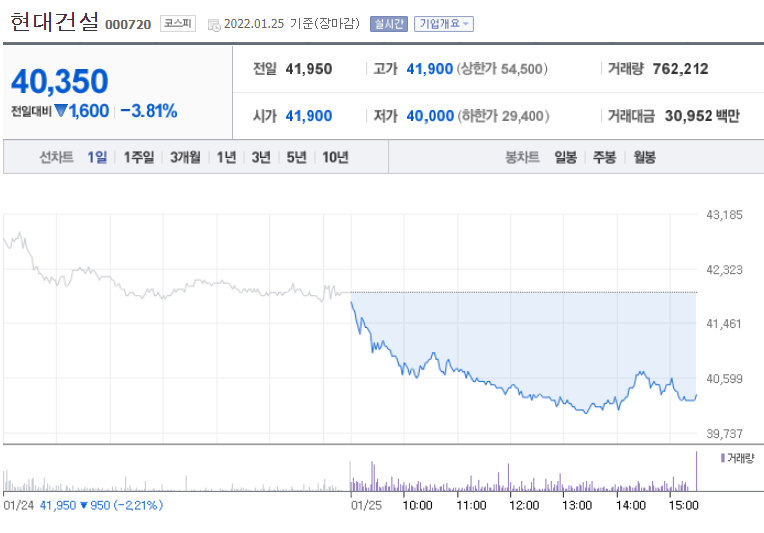Click the 14:00 time axis label

[x=630, y=505]
